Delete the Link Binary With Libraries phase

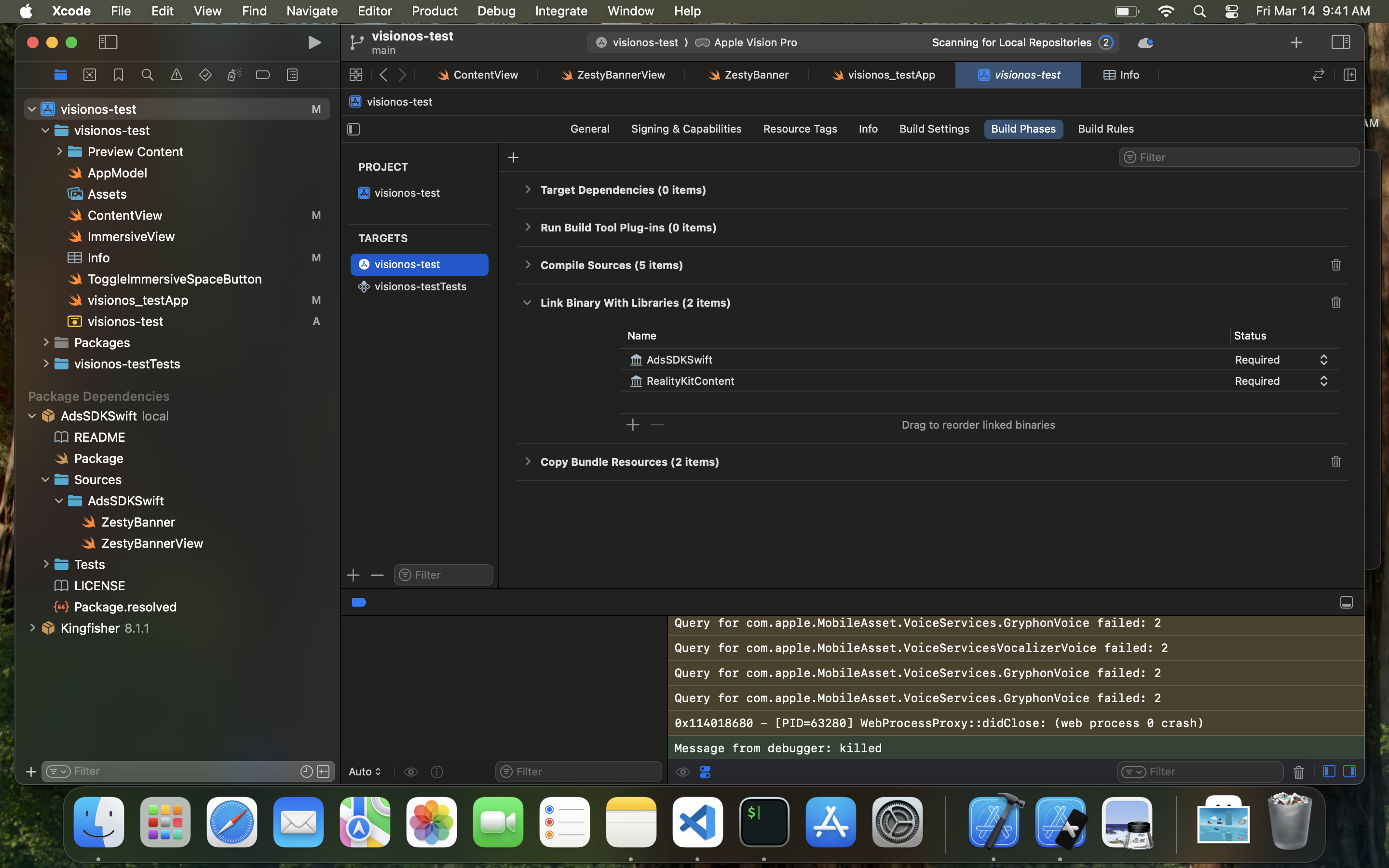click(x=1335, y=302)
